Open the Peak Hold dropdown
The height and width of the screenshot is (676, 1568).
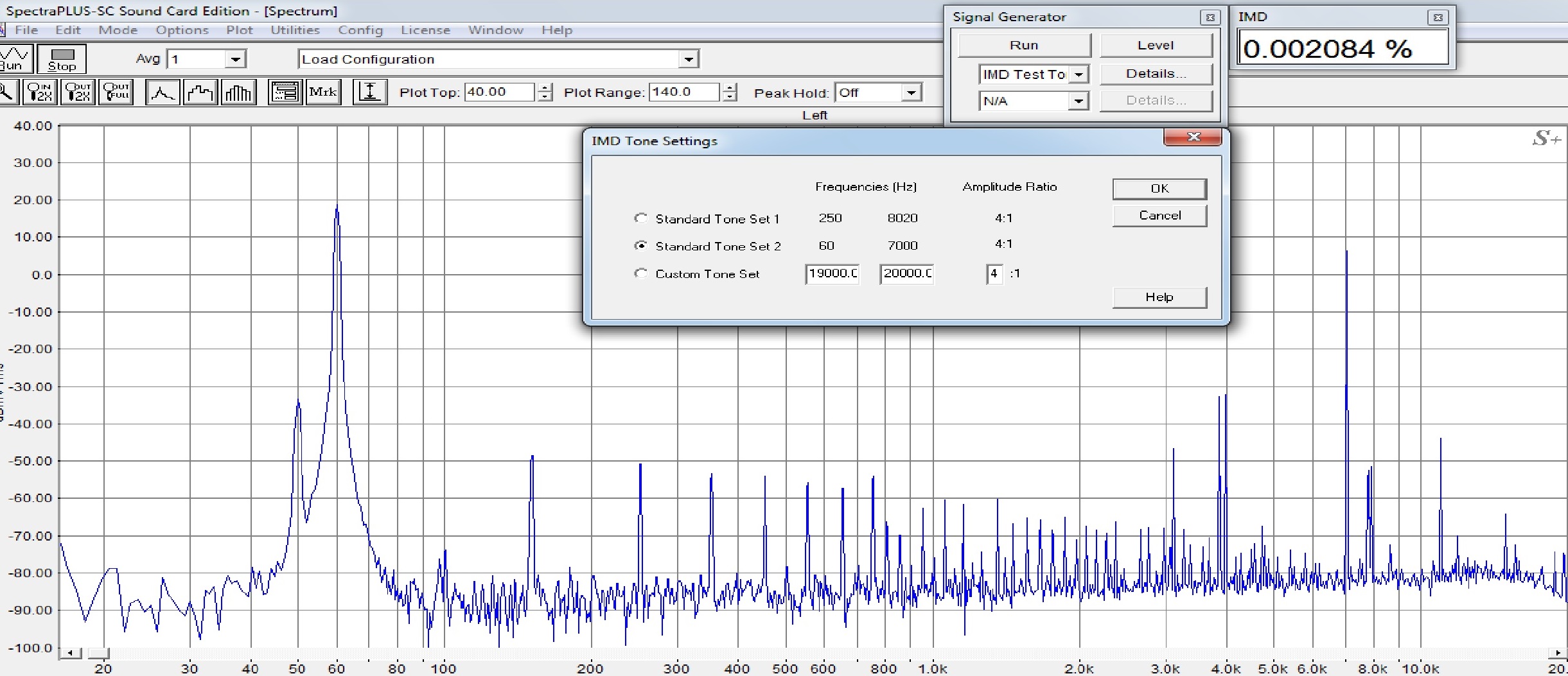point(911,93)
